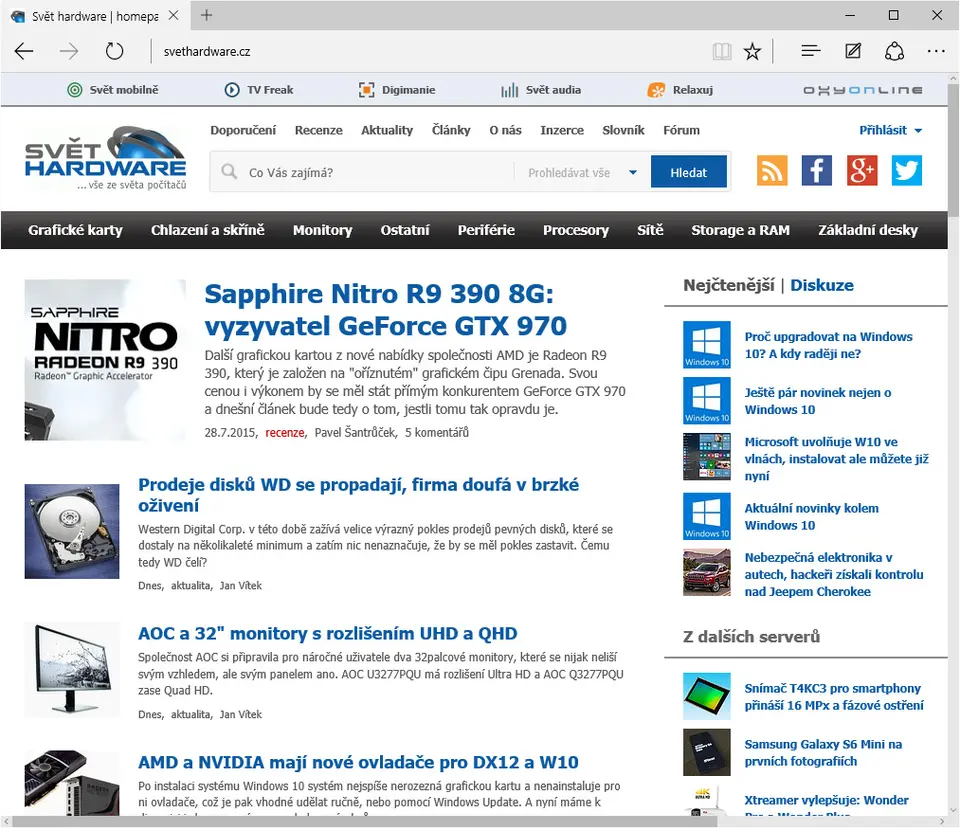Click the browser refresh button
Screen dimensions: 960x828
pos(114,51)
